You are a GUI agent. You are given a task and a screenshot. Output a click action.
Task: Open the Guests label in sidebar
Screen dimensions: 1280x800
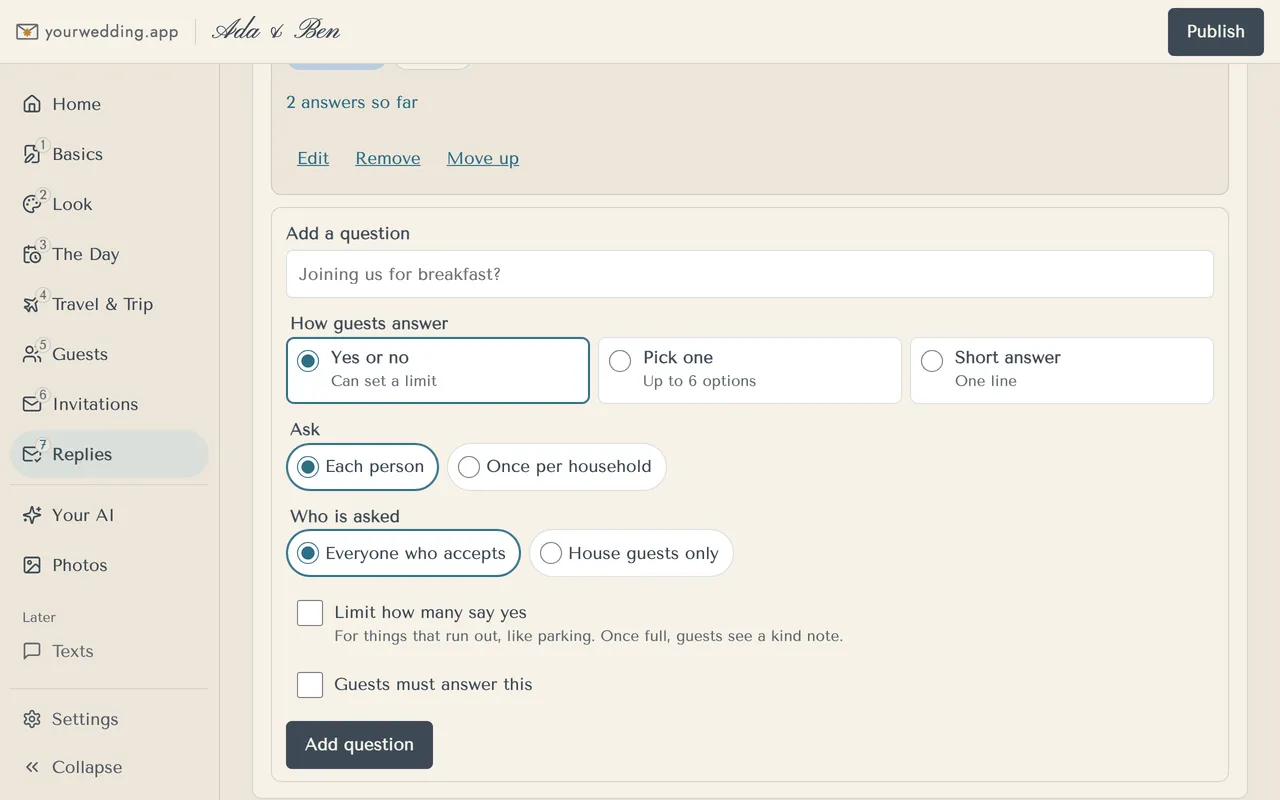(80, 354)
